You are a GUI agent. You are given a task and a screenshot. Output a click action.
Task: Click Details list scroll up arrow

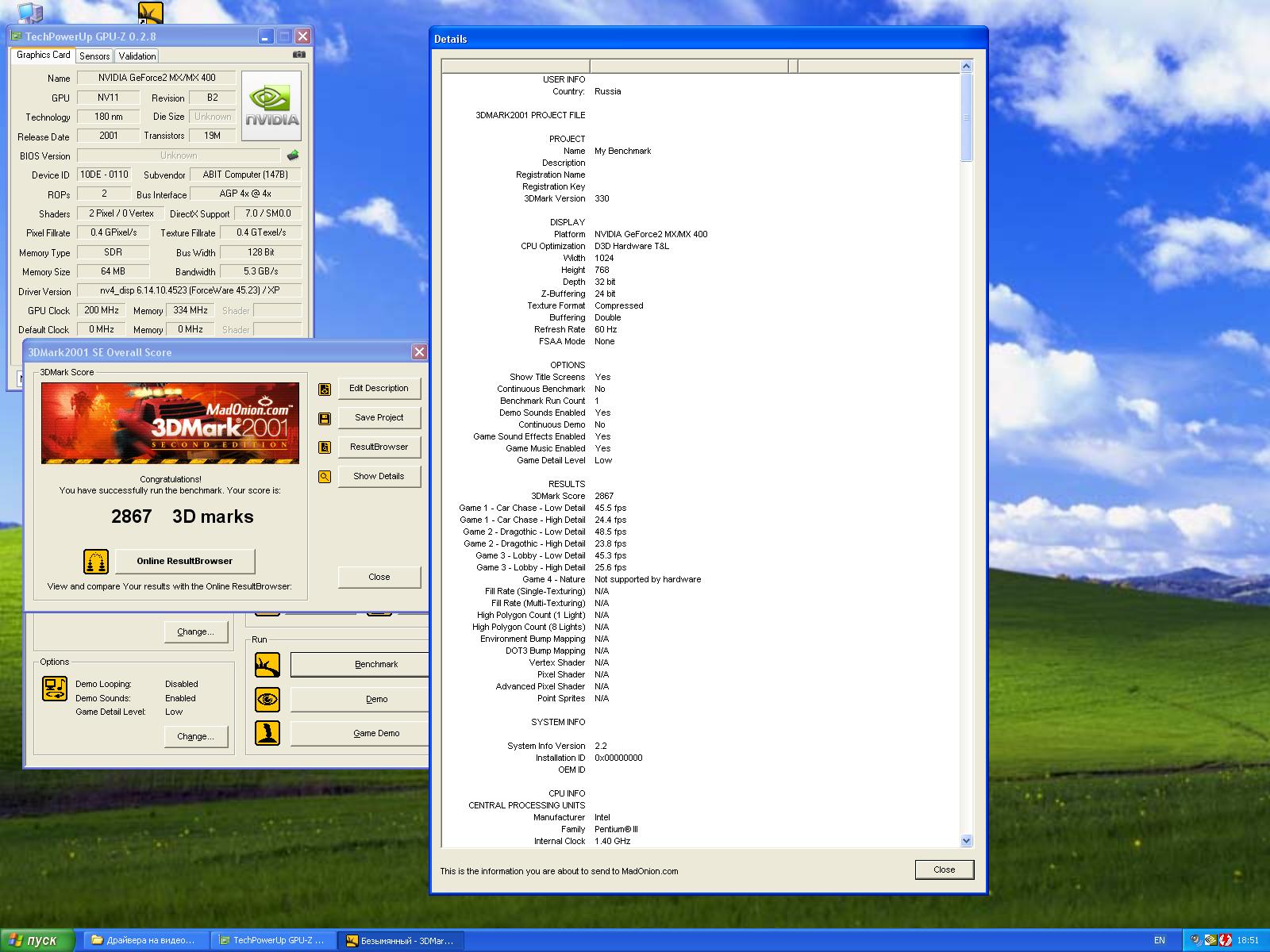[966, 67]
